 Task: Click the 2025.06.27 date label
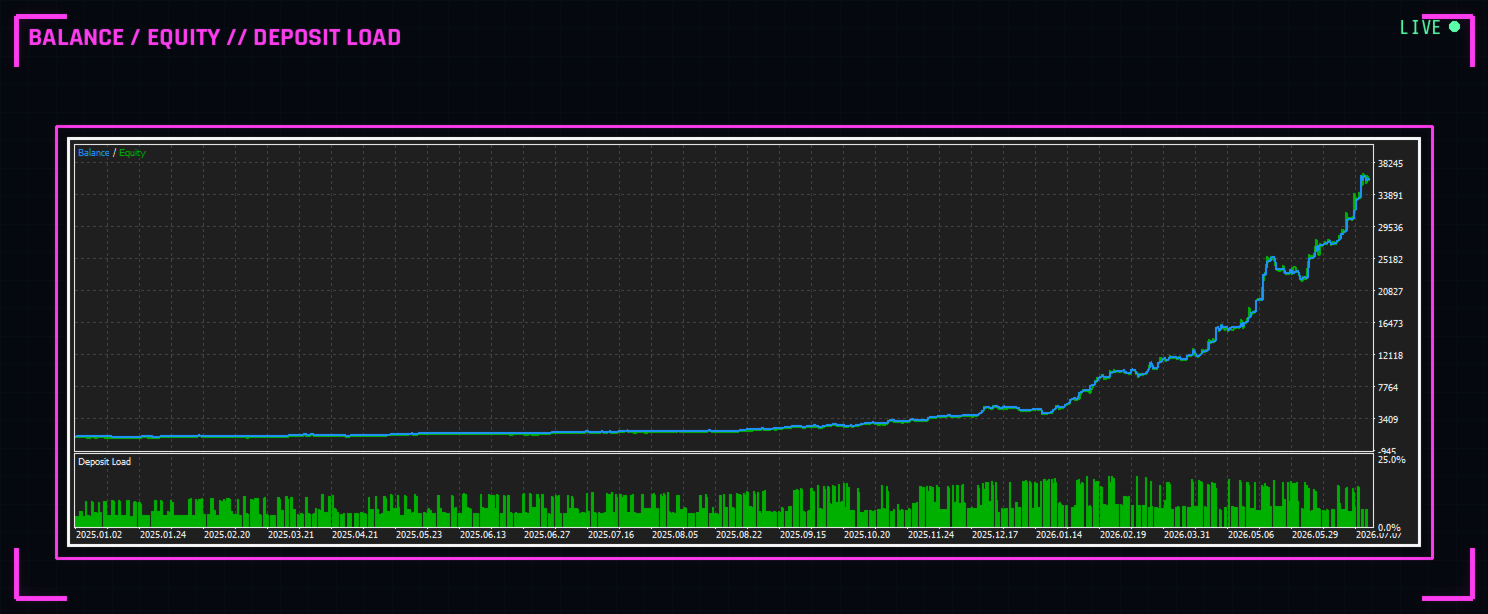pos(547,535)
